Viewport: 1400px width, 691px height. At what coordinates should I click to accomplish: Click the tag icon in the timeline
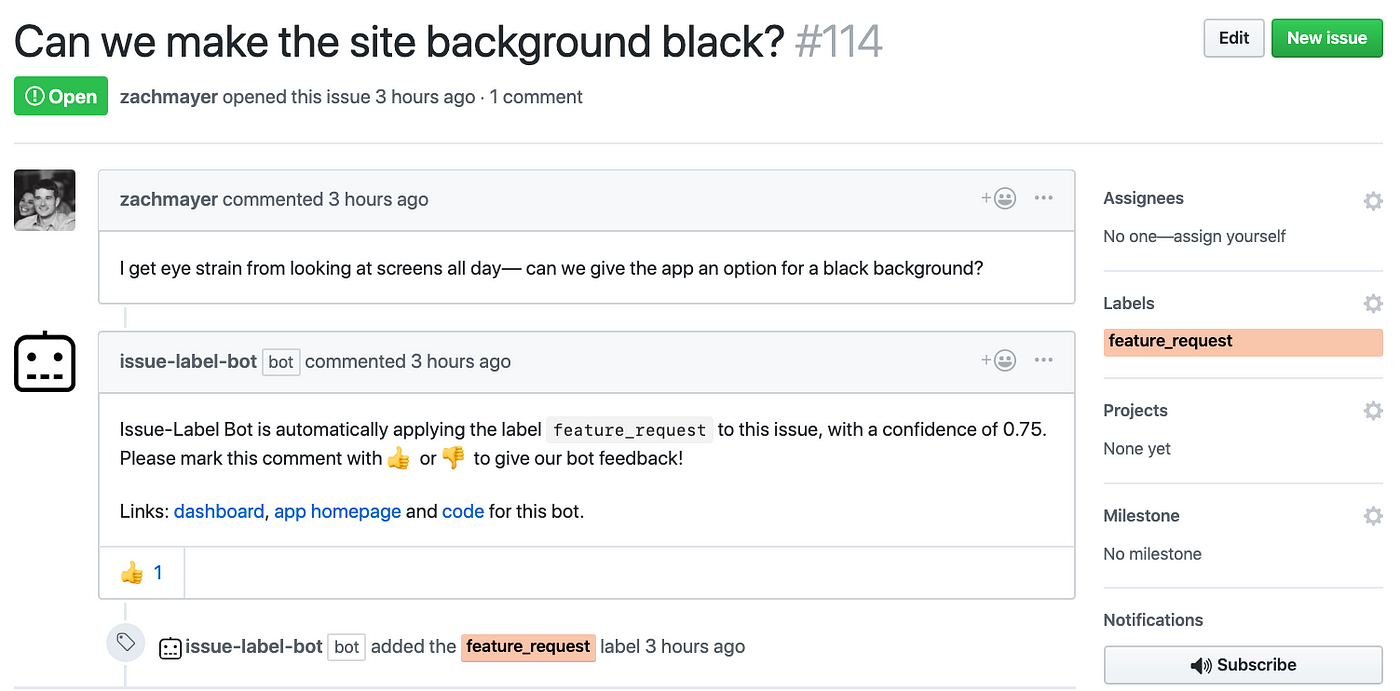pos(126,642)
